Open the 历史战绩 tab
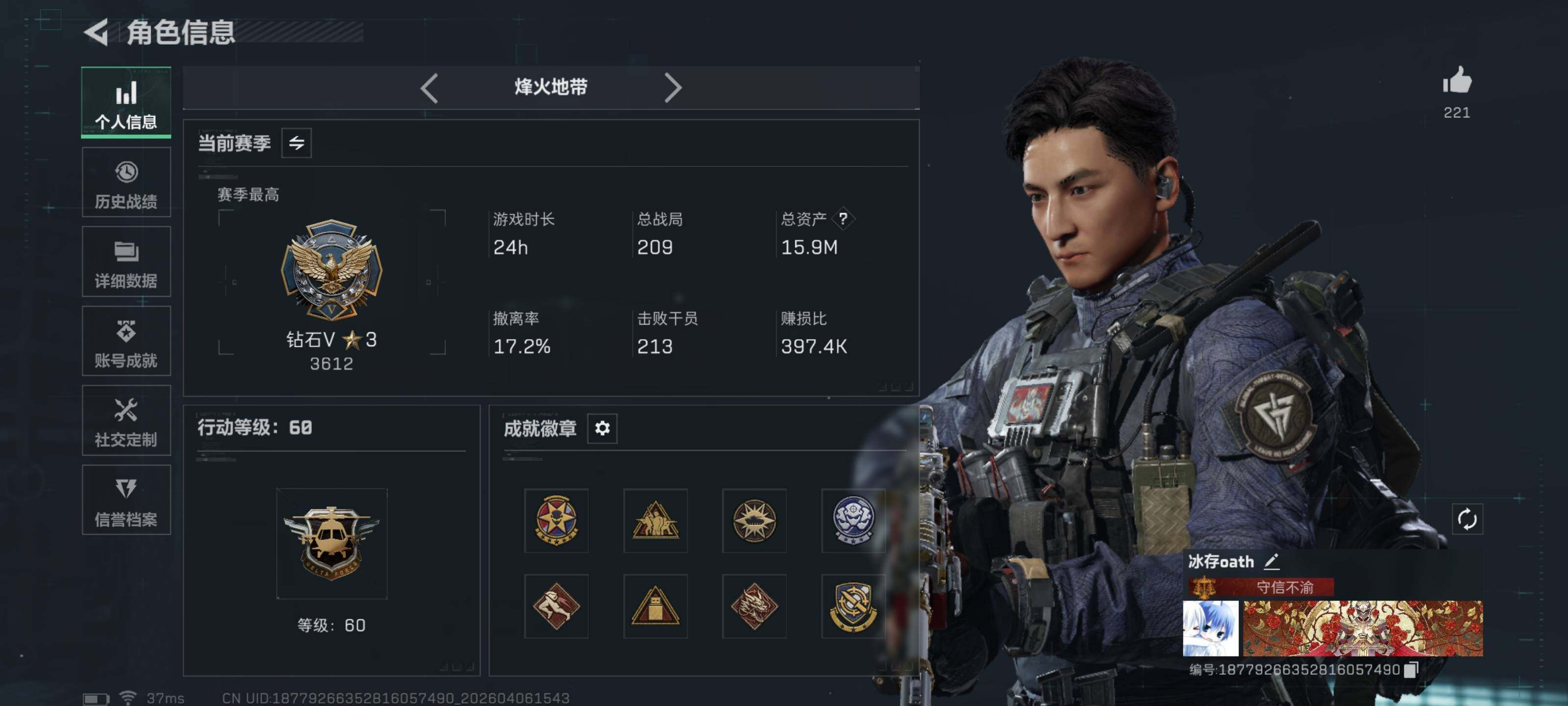 (x=126, y=182)
